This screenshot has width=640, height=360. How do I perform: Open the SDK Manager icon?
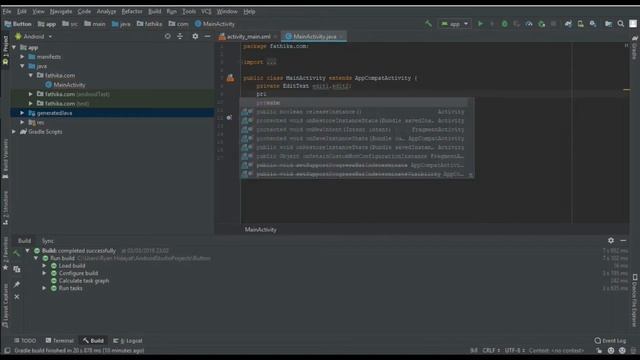(593, 24)
